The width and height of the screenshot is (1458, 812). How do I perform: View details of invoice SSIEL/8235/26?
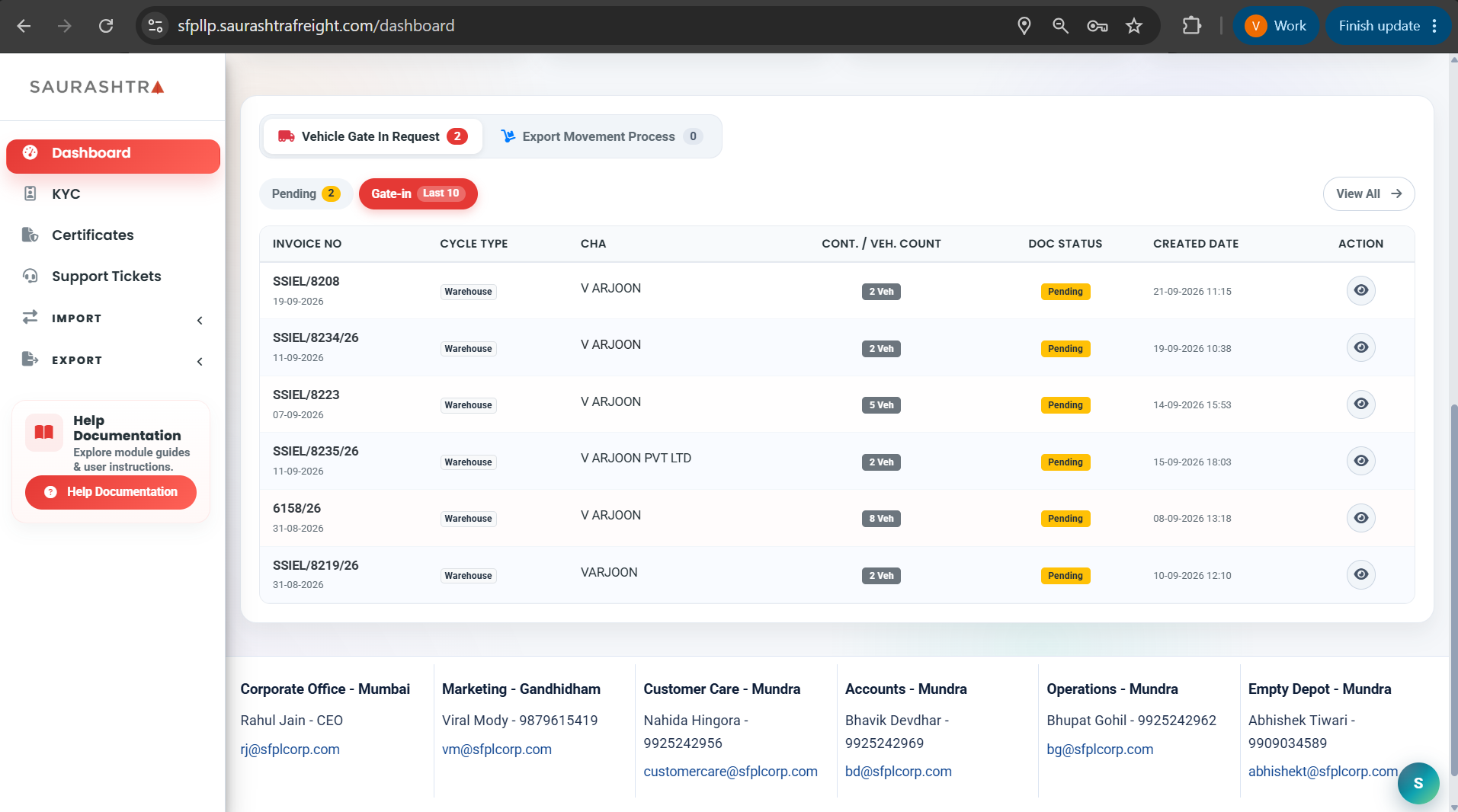[x=1360, y=461]
